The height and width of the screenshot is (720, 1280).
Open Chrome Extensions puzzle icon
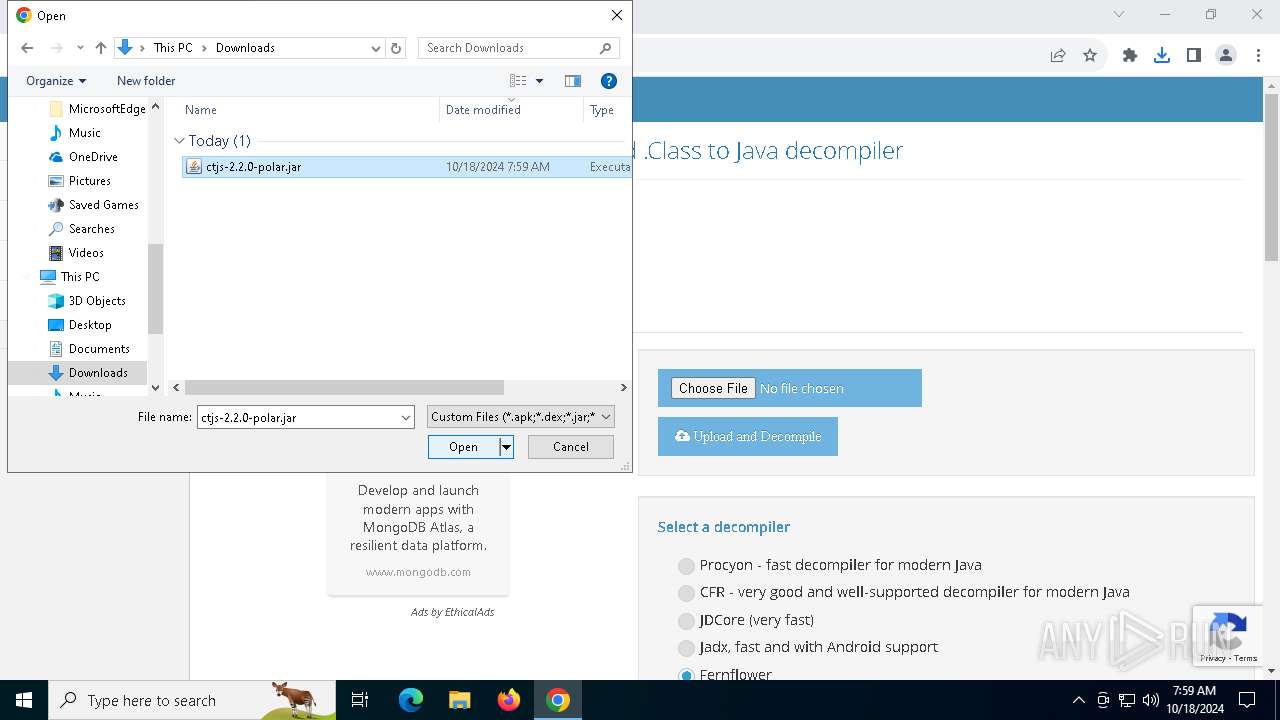click(1130, 55)
